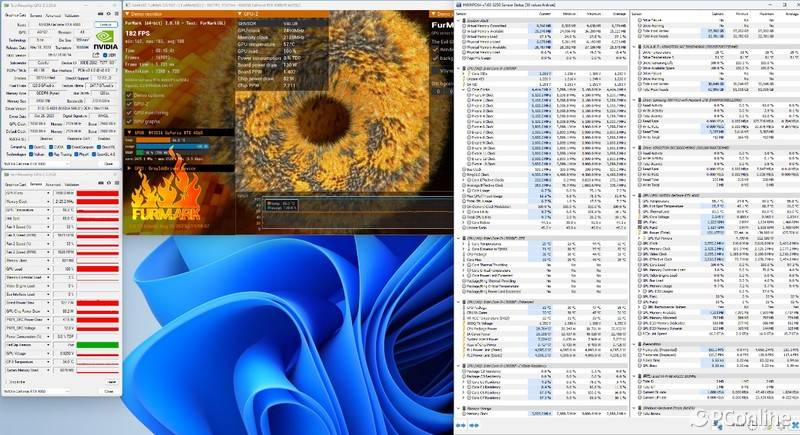
Task: Click Close button in GPU-Z Sensors window
Action: [x=109, y=391]
